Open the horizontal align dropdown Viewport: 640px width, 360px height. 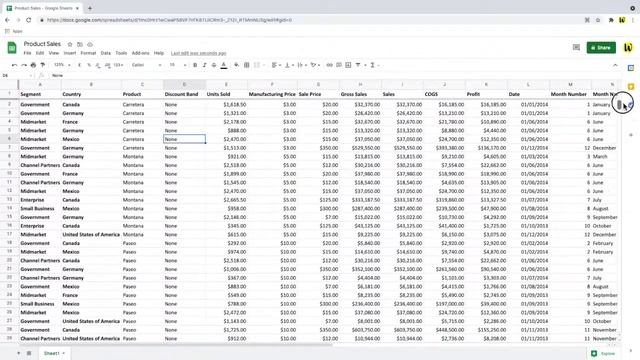click(x=276, y=65)
